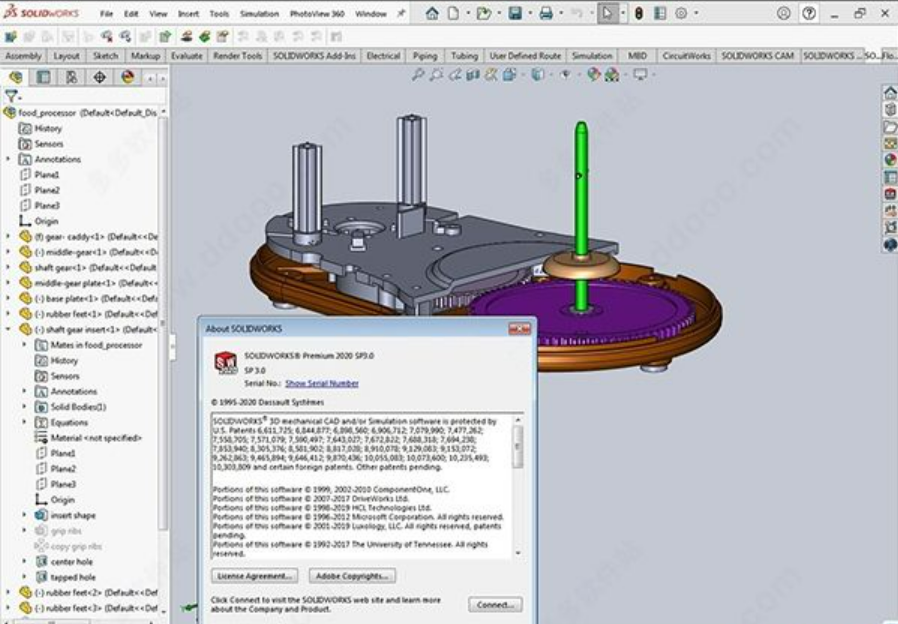Open the New document dropdown arrow
Image resolution: width=898 pixels, height=624 pixels.
(468, 13)
